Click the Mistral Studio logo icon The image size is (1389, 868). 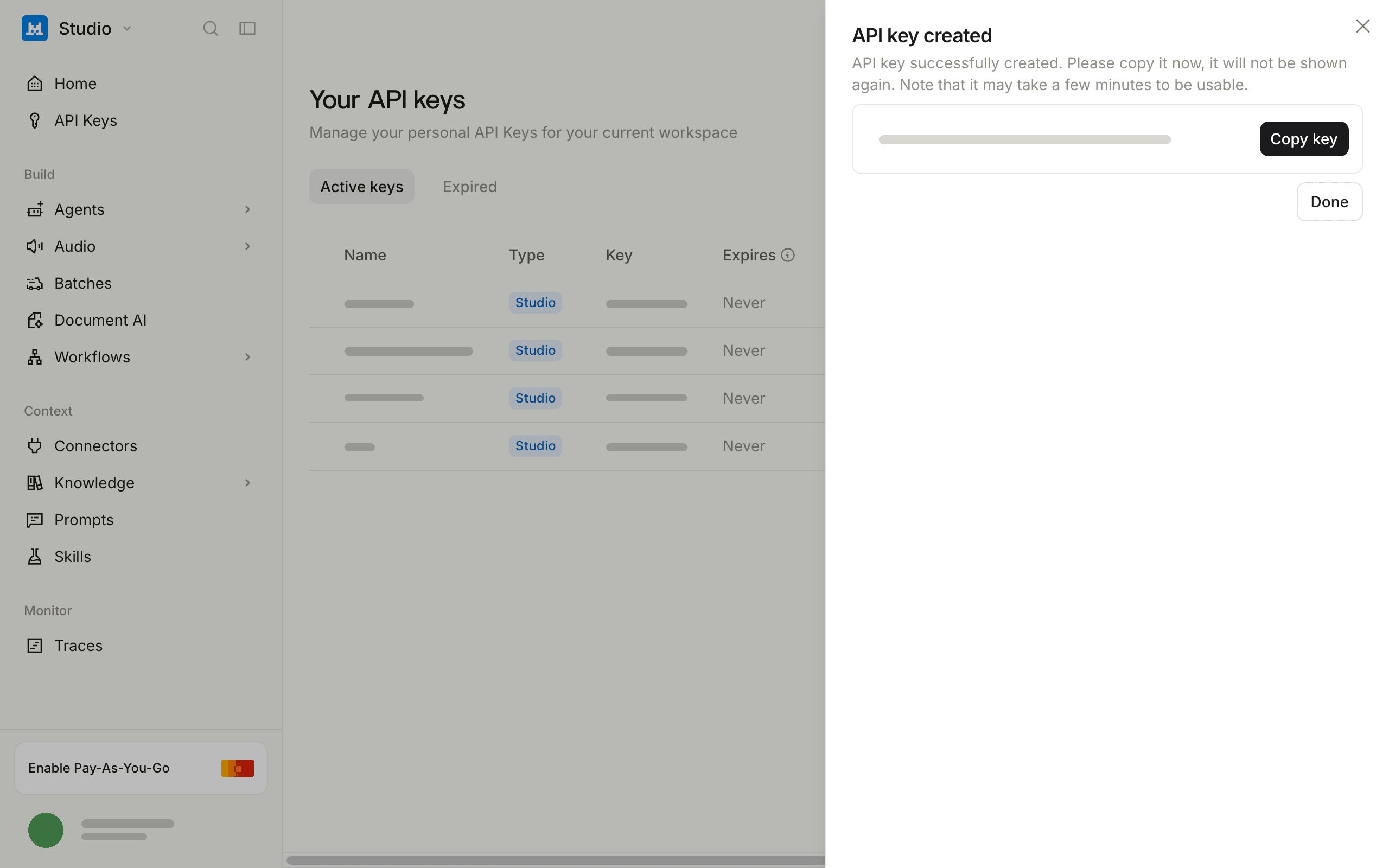coord(34,28)
